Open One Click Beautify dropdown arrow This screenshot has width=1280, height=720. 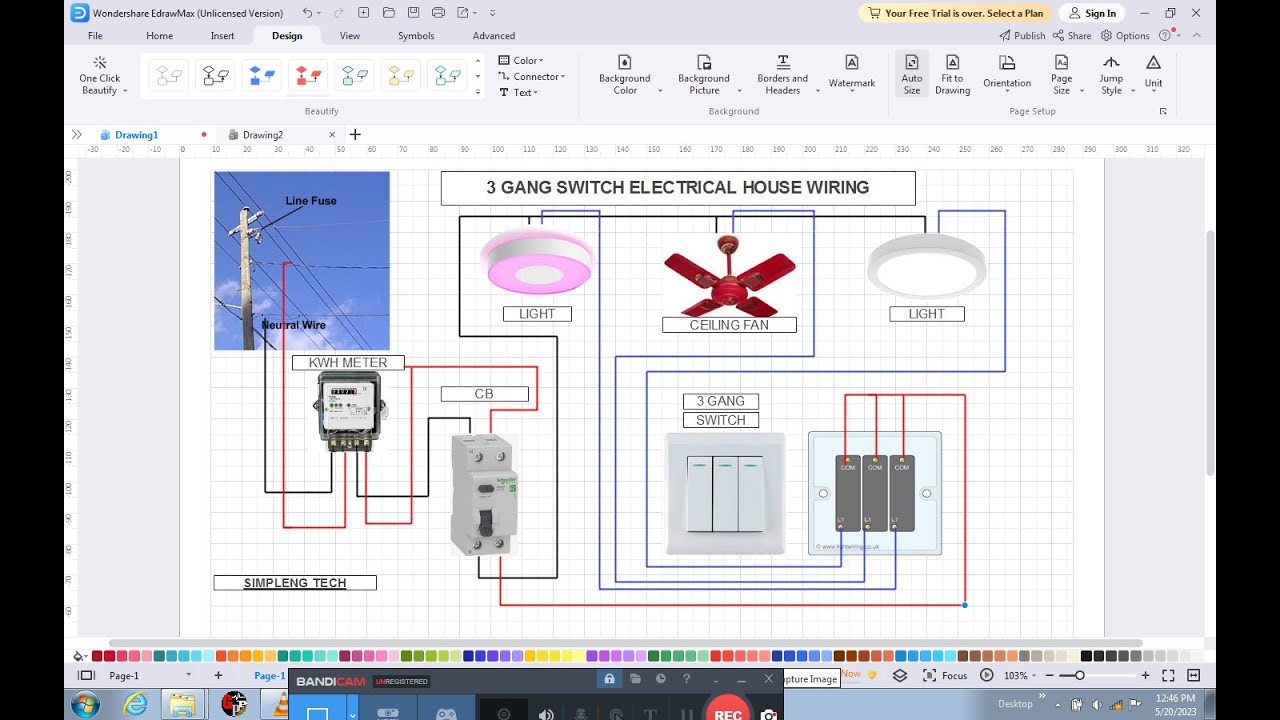click(125, 91)
